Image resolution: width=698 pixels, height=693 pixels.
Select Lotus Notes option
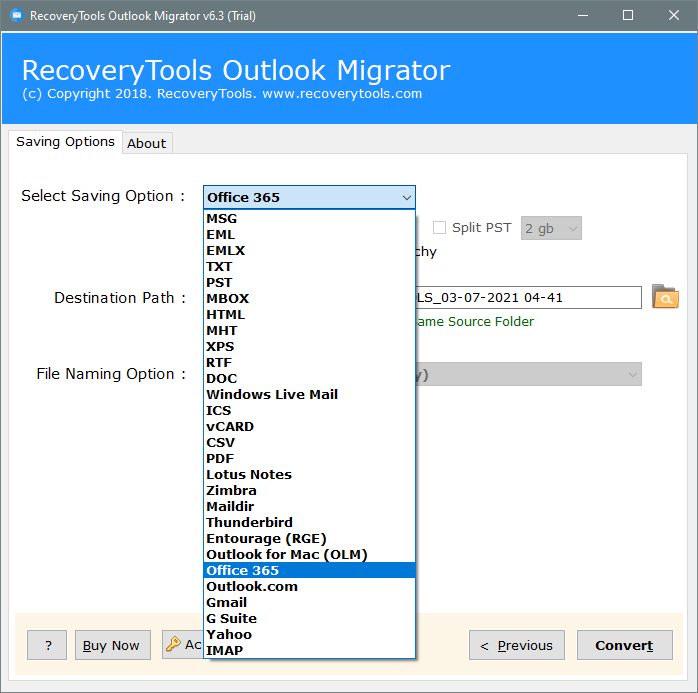coord(309,475)
